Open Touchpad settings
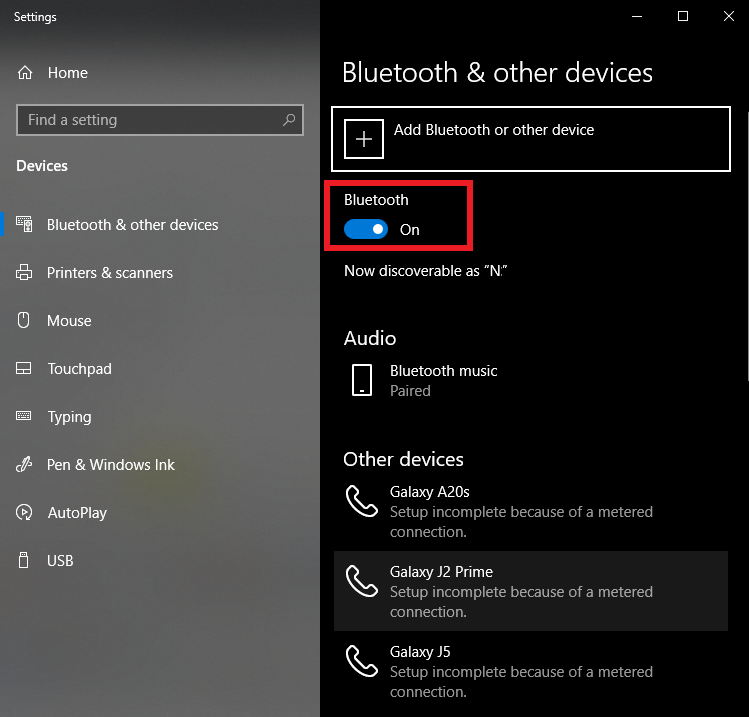The image size is (749, 717). pyautogui.click(x=160, y=368)
